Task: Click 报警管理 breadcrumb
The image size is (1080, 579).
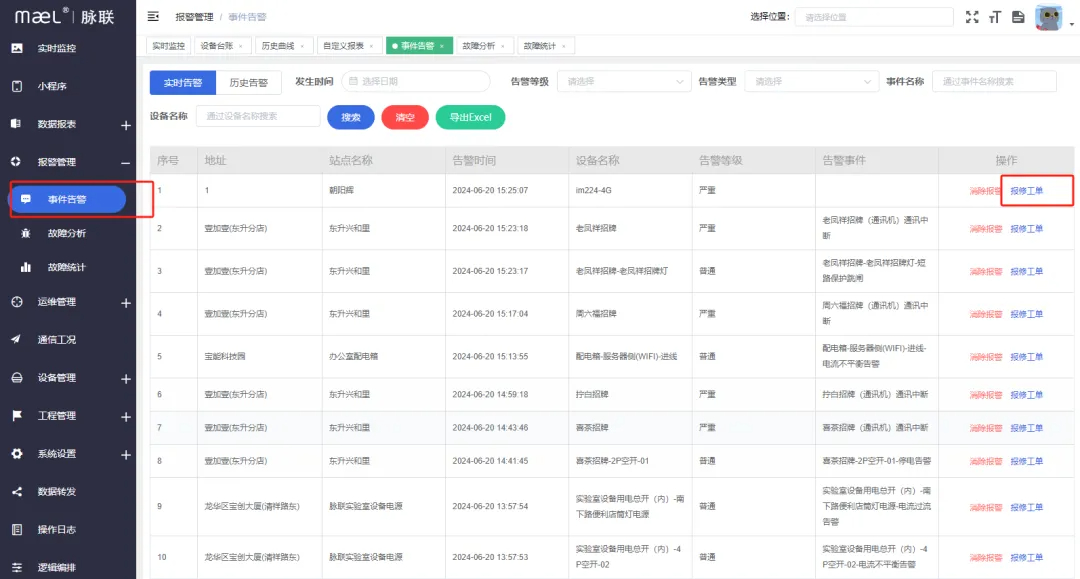Action: 194,17
